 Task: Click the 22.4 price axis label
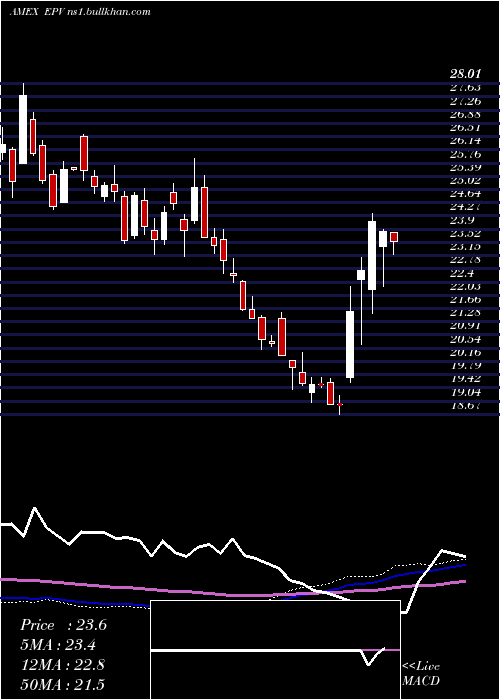pos(460,273)
